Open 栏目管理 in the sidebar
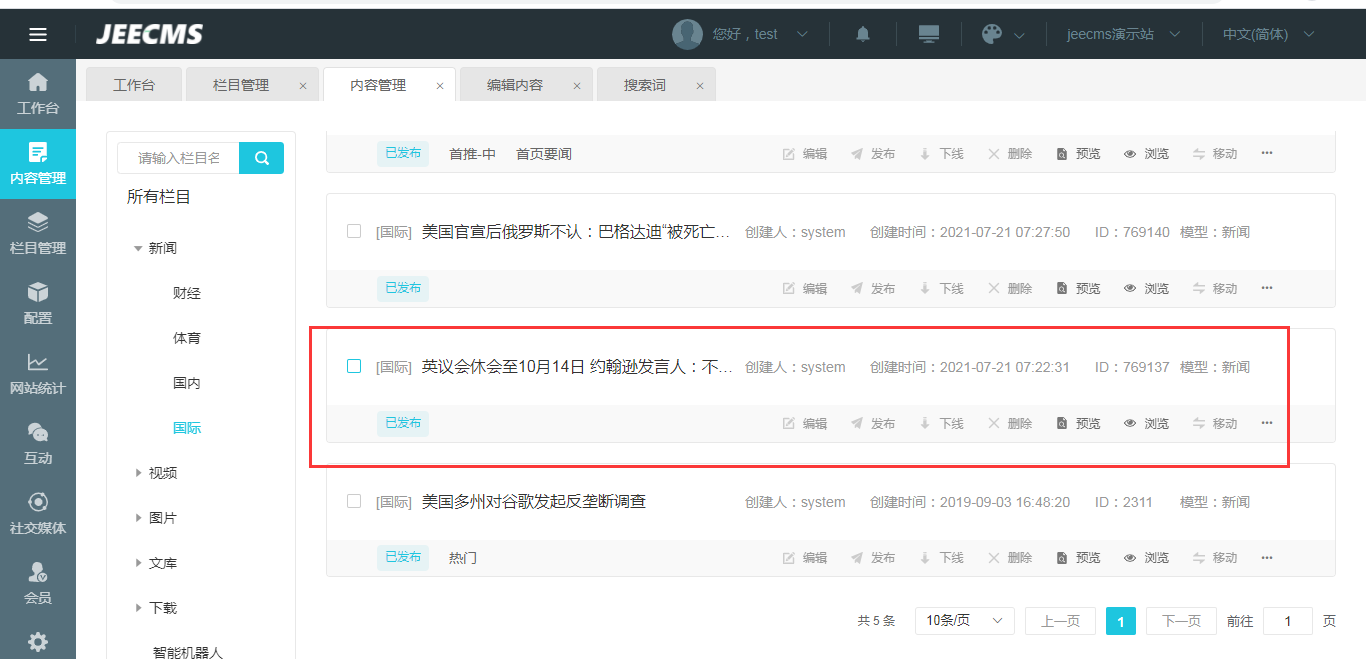Viewport: 1366px width, 659px height. [38, 234]
